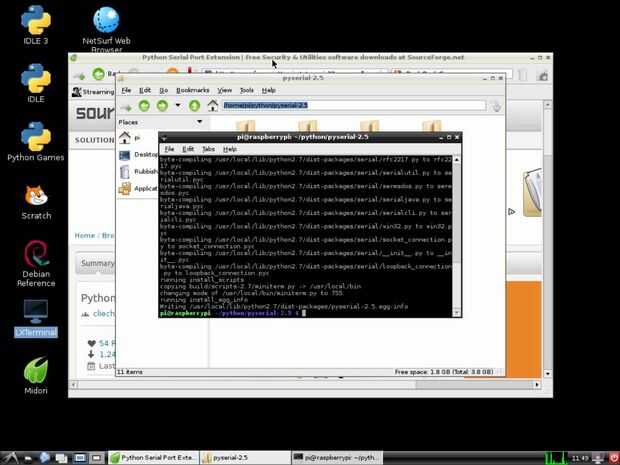Image resolution: width=620 pixels, height=465 pixels.
Task: Click CPU usage monitor on taskbar
Action: pos(554,458)
